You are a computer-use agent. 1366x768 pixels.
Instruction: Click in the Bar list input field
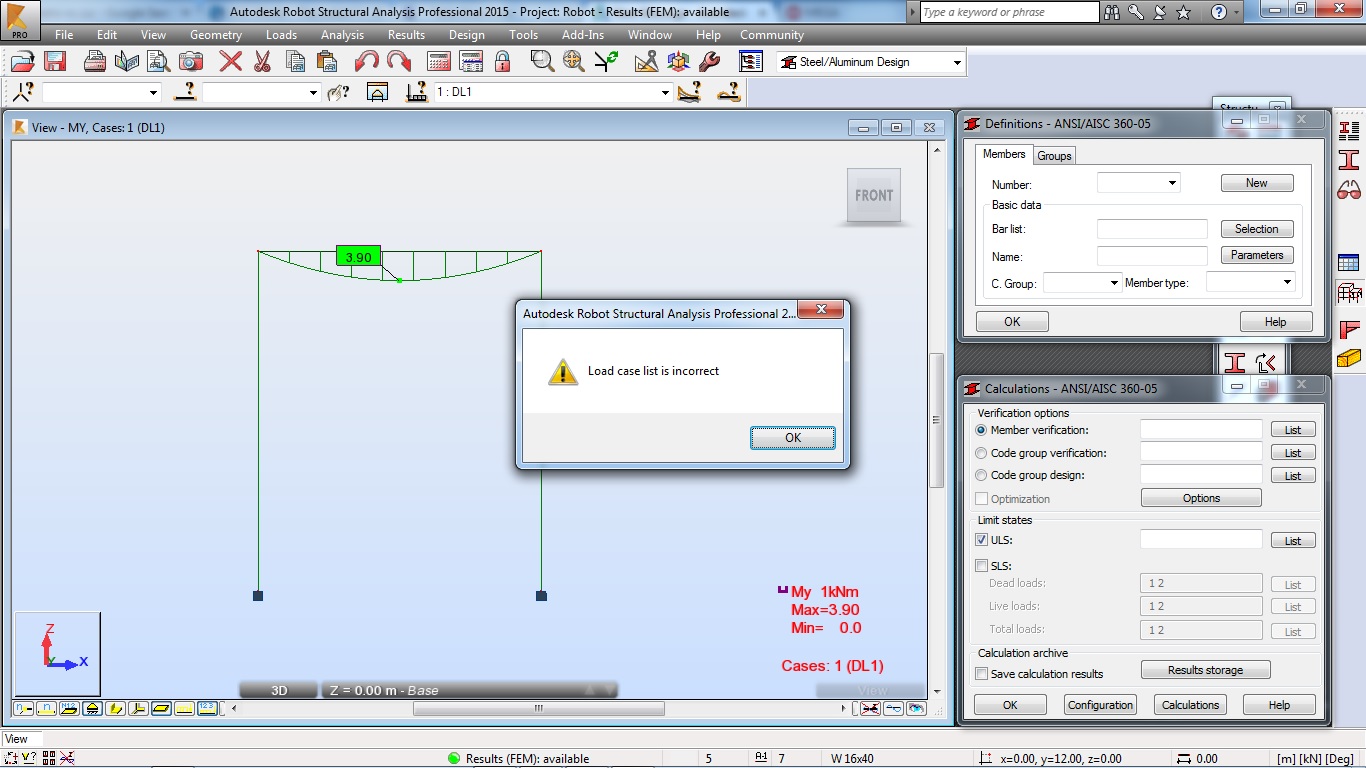1152,229
